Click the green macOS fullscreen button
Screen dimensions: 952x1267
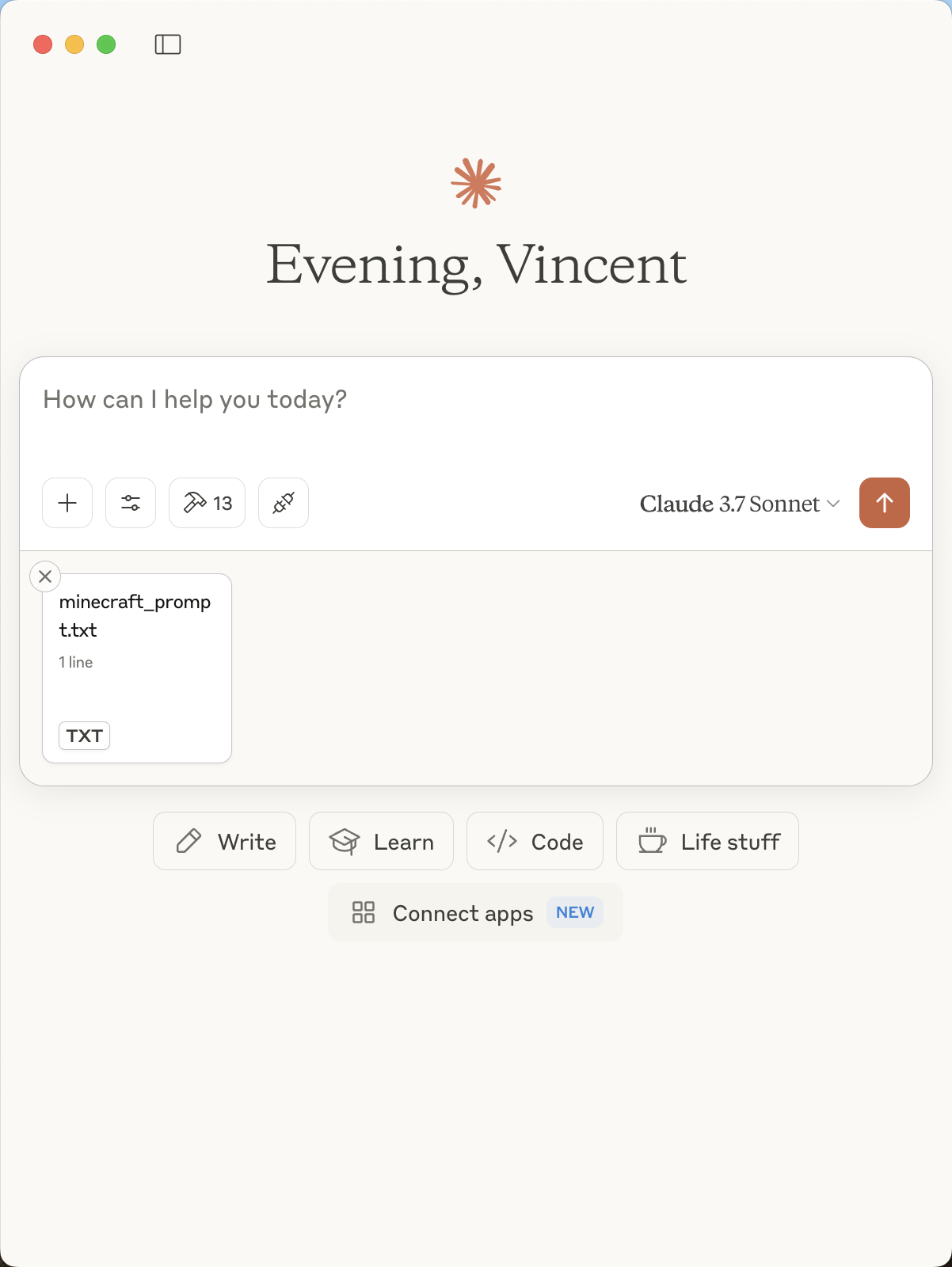(106, 44)
